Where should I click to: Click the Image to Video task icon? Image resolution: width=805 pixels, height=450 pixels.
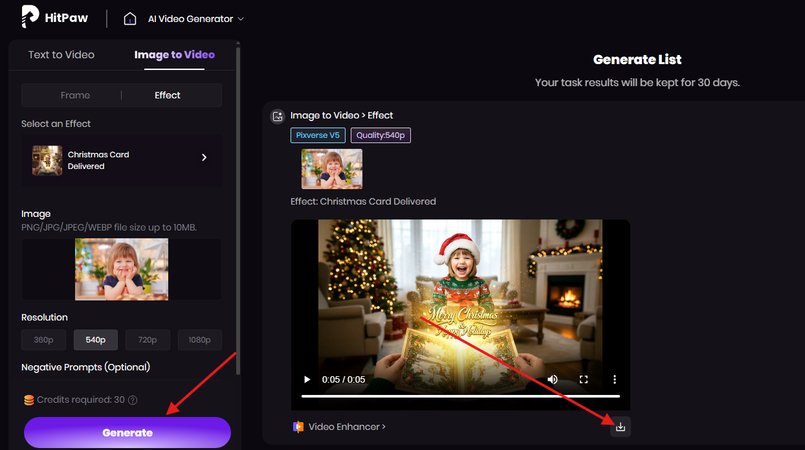[278, 116]
